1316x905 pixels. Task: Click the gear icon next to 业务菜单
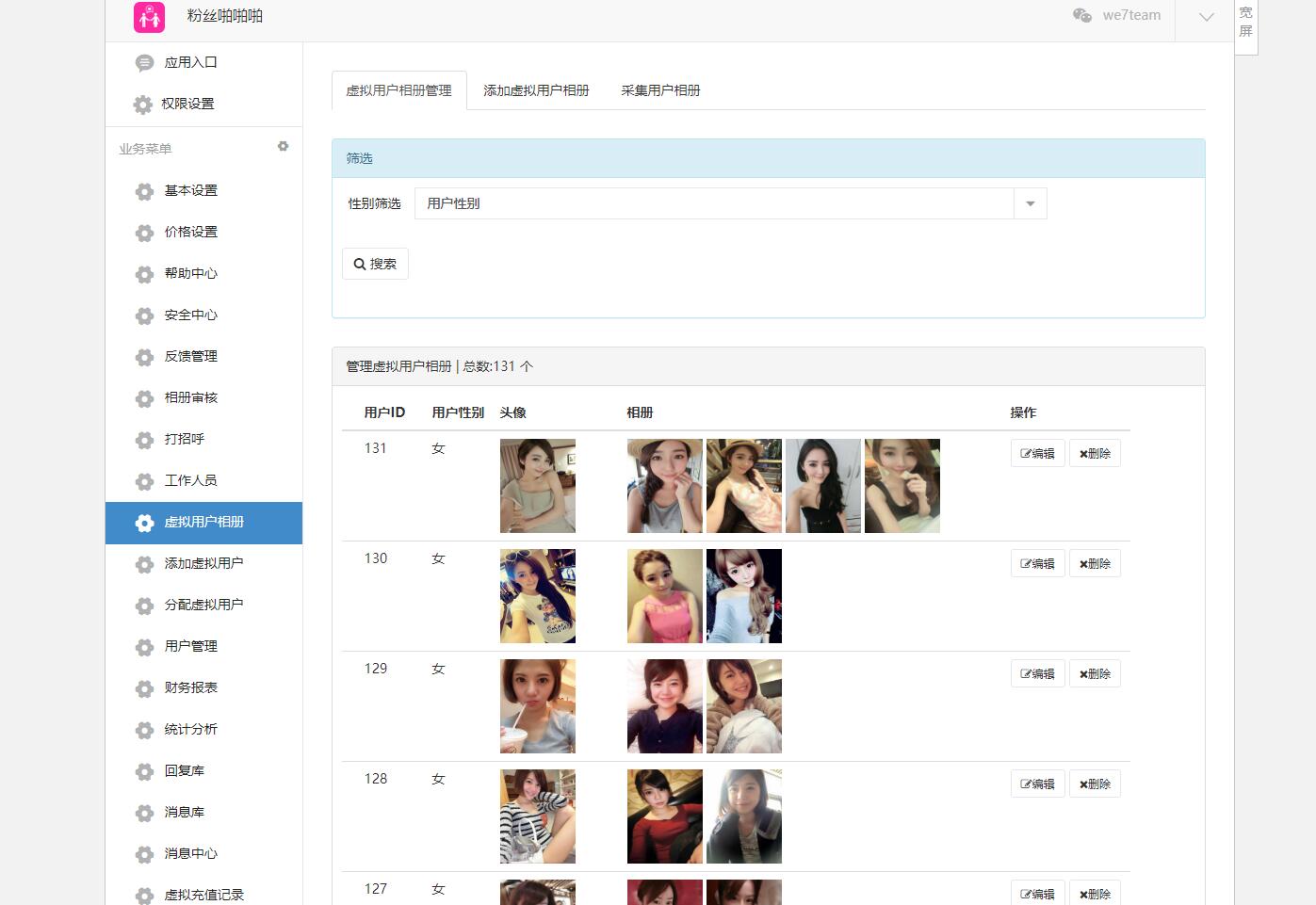(283, 147)
